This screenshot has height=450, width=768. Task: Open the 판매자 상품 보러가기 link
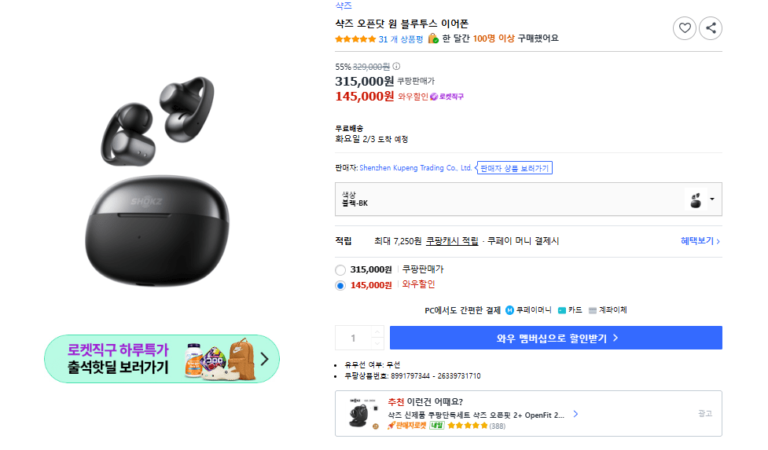[514, 168]
